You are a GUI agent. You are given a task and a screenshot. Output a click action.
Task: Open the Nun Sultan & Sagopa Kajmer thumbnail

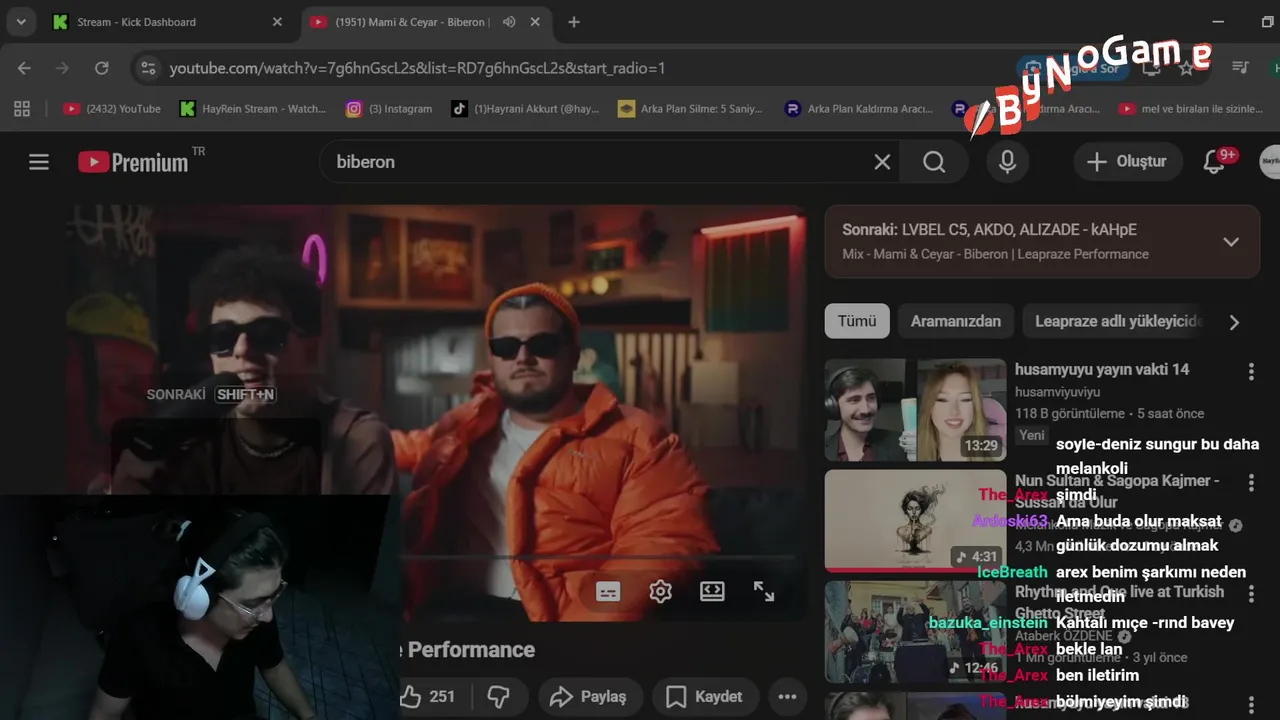click(915, 521)
